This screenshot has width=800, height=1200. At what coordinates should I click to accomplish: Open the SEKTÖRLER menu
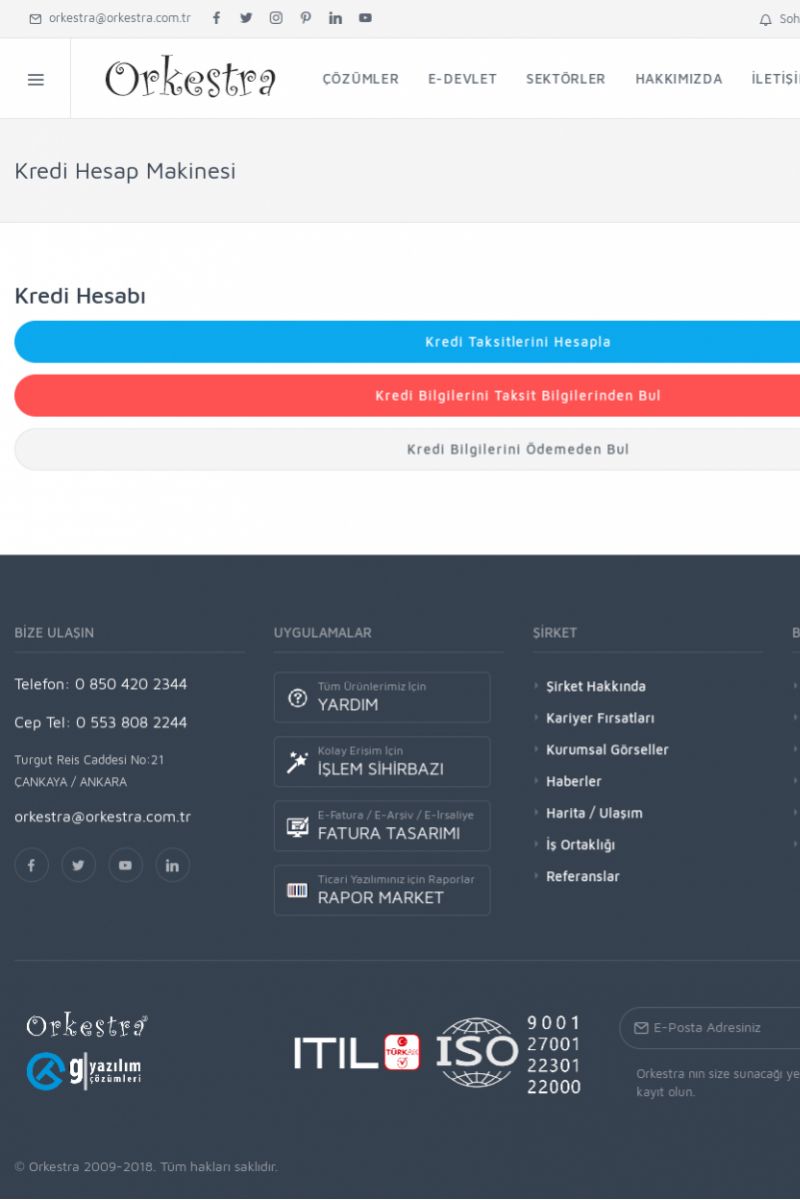[x=566, y=79]
